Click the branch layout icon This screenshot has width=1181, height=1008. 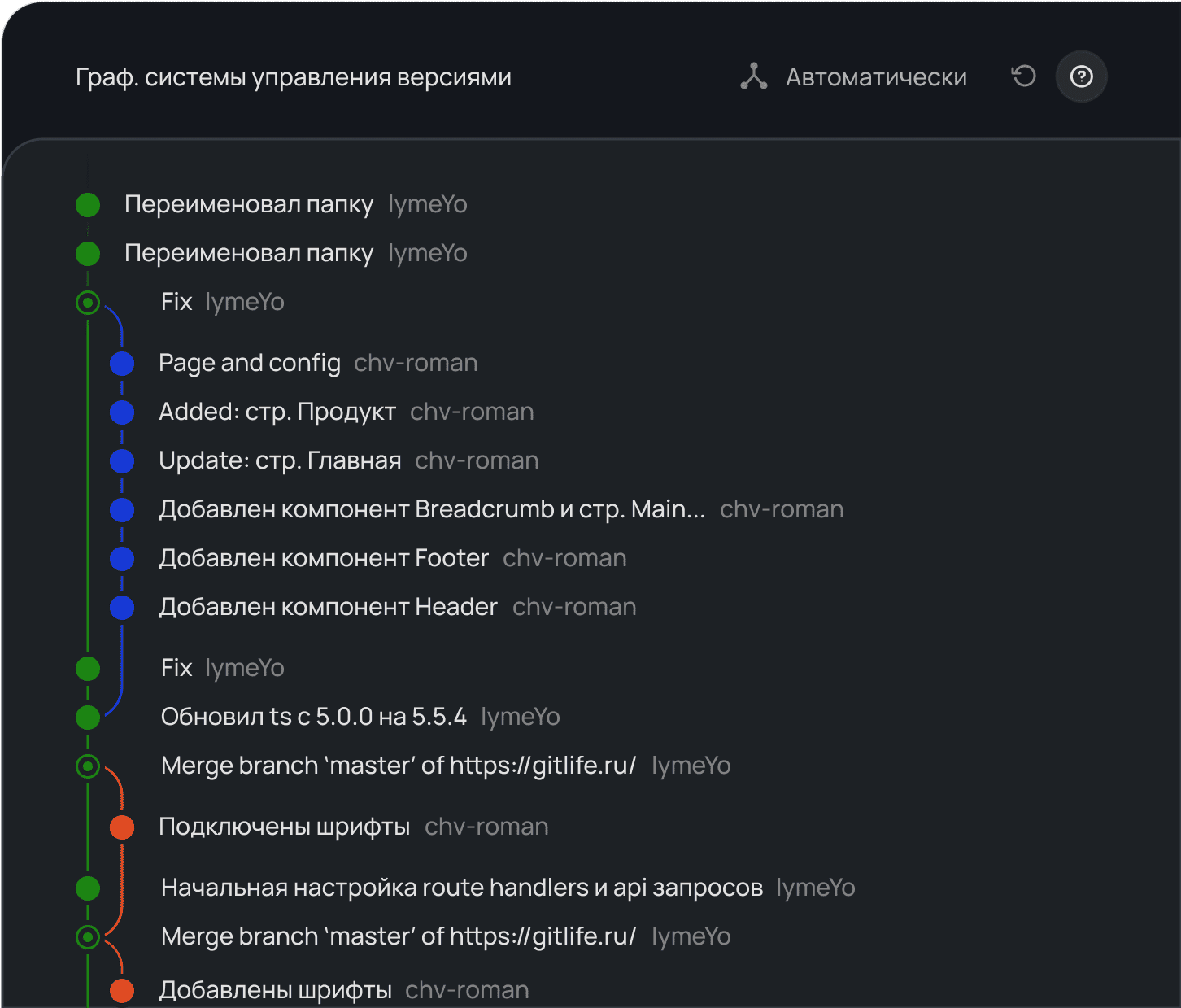[754, 76]
